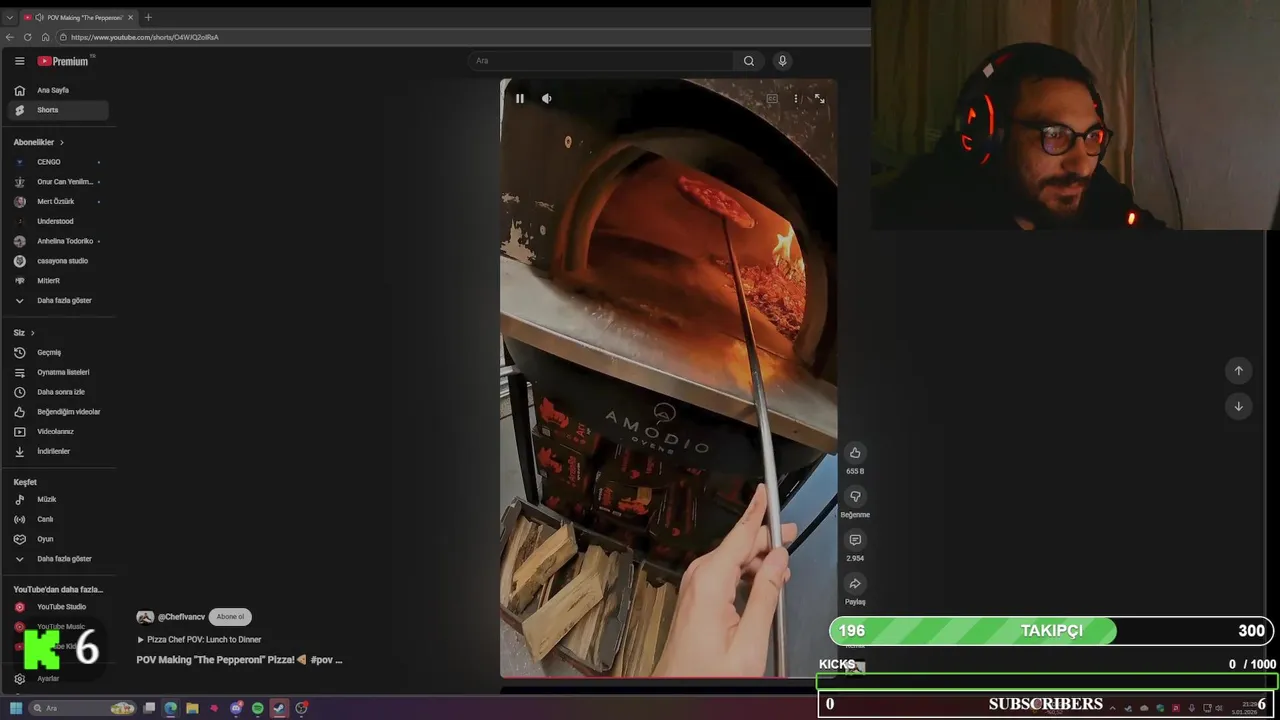
Task: Open İndirilenler downloads
Action: point(58,451)
